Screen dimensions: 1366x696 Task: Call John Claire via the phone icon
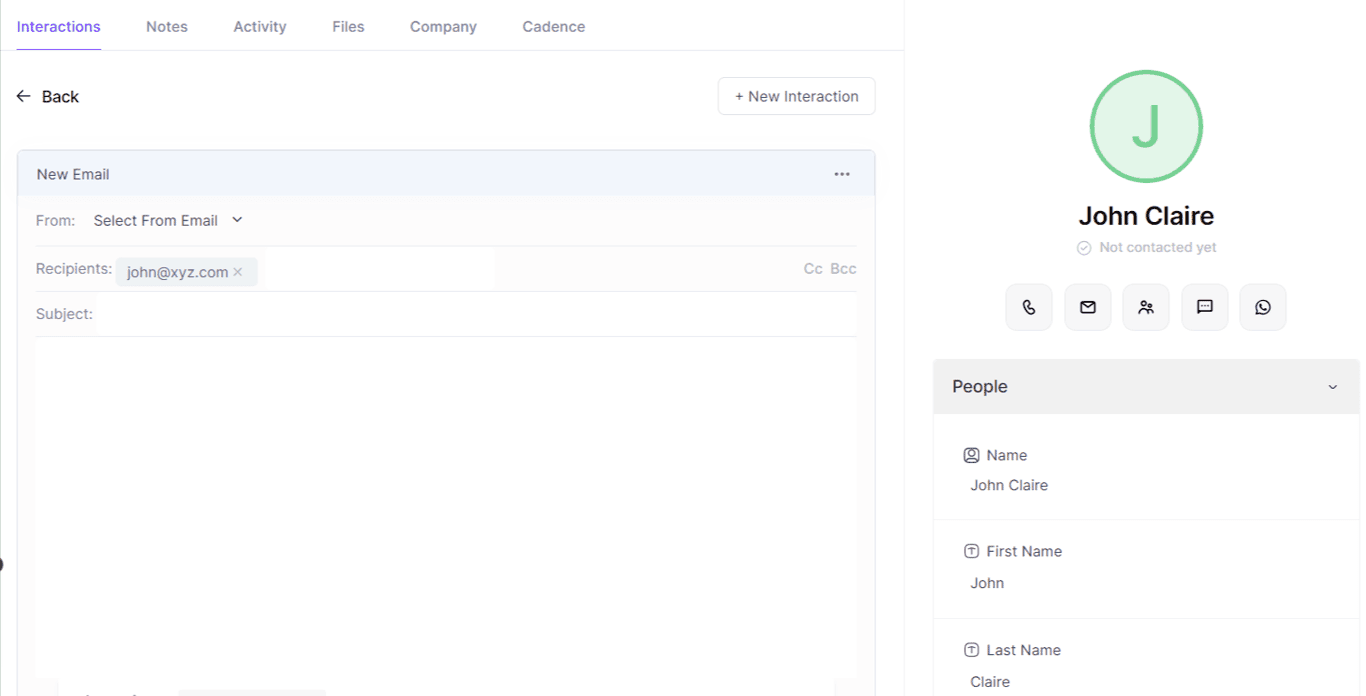click(1029, 307)
